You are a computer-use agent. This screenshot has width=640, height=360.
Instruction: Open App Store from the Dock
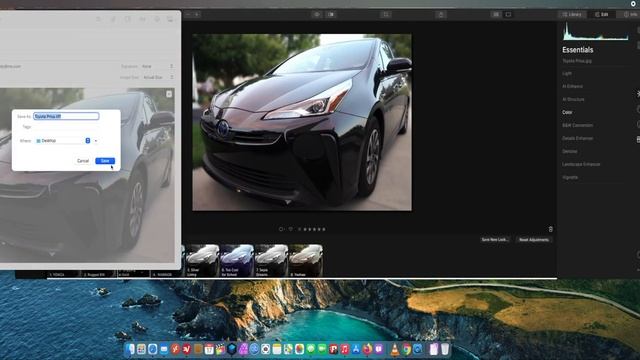click(x=356, y=349)
